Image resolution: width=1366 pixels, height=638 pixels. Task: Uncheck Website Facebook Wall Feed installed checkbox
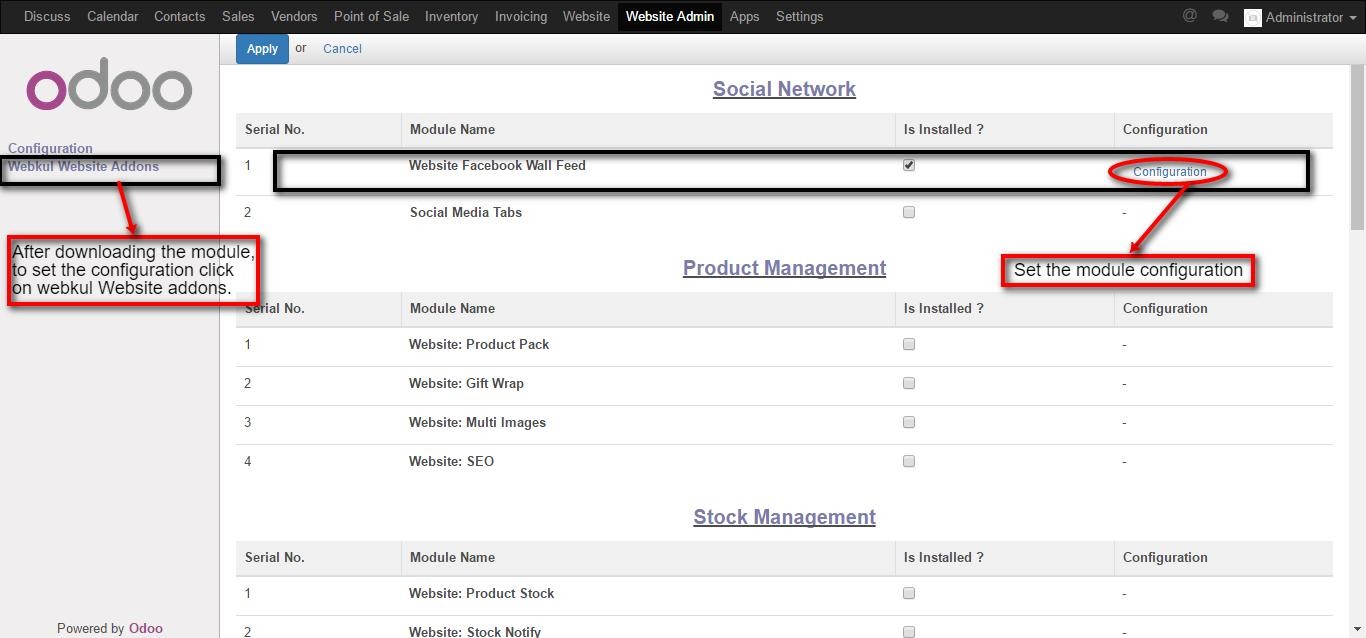pos(909,165)
